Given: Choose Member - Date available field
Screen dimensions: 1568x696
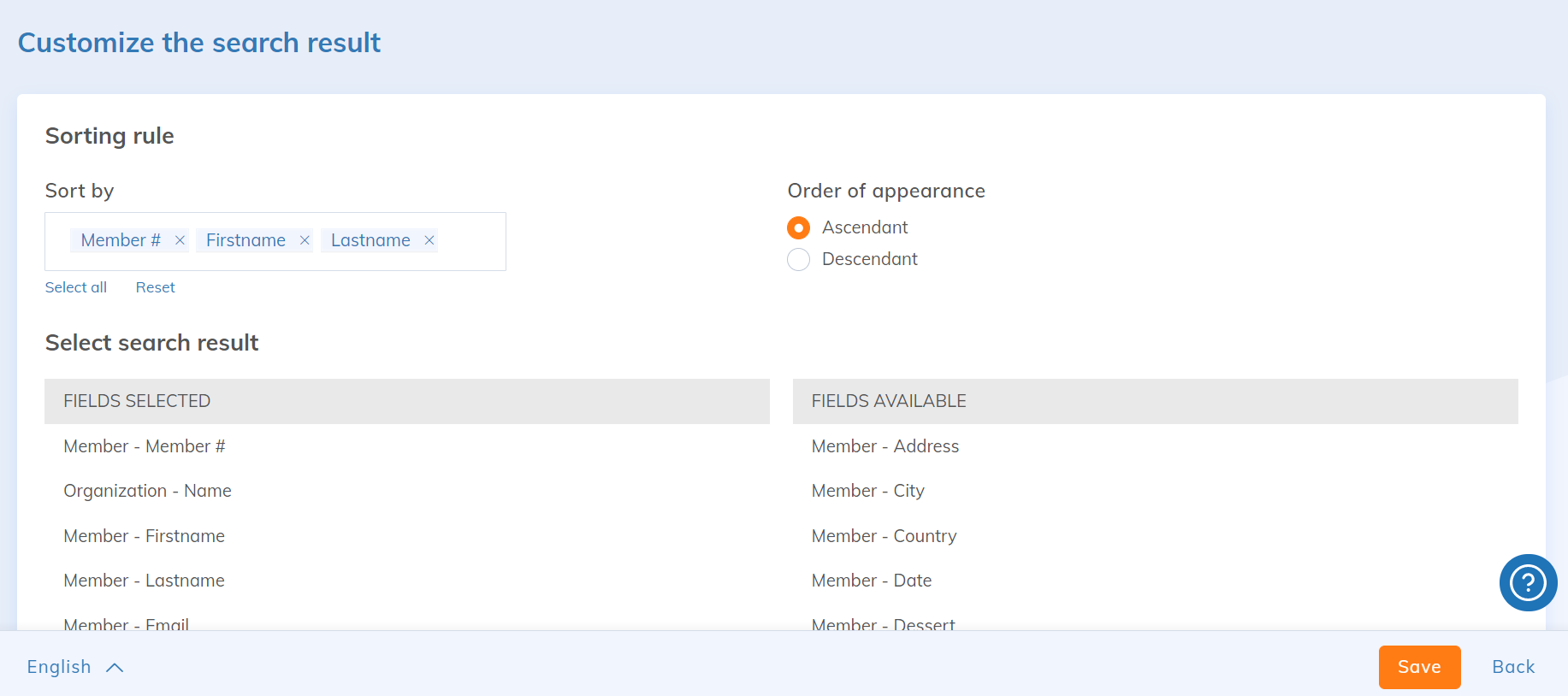Looking at the screenshot, I should click(871, 581).
